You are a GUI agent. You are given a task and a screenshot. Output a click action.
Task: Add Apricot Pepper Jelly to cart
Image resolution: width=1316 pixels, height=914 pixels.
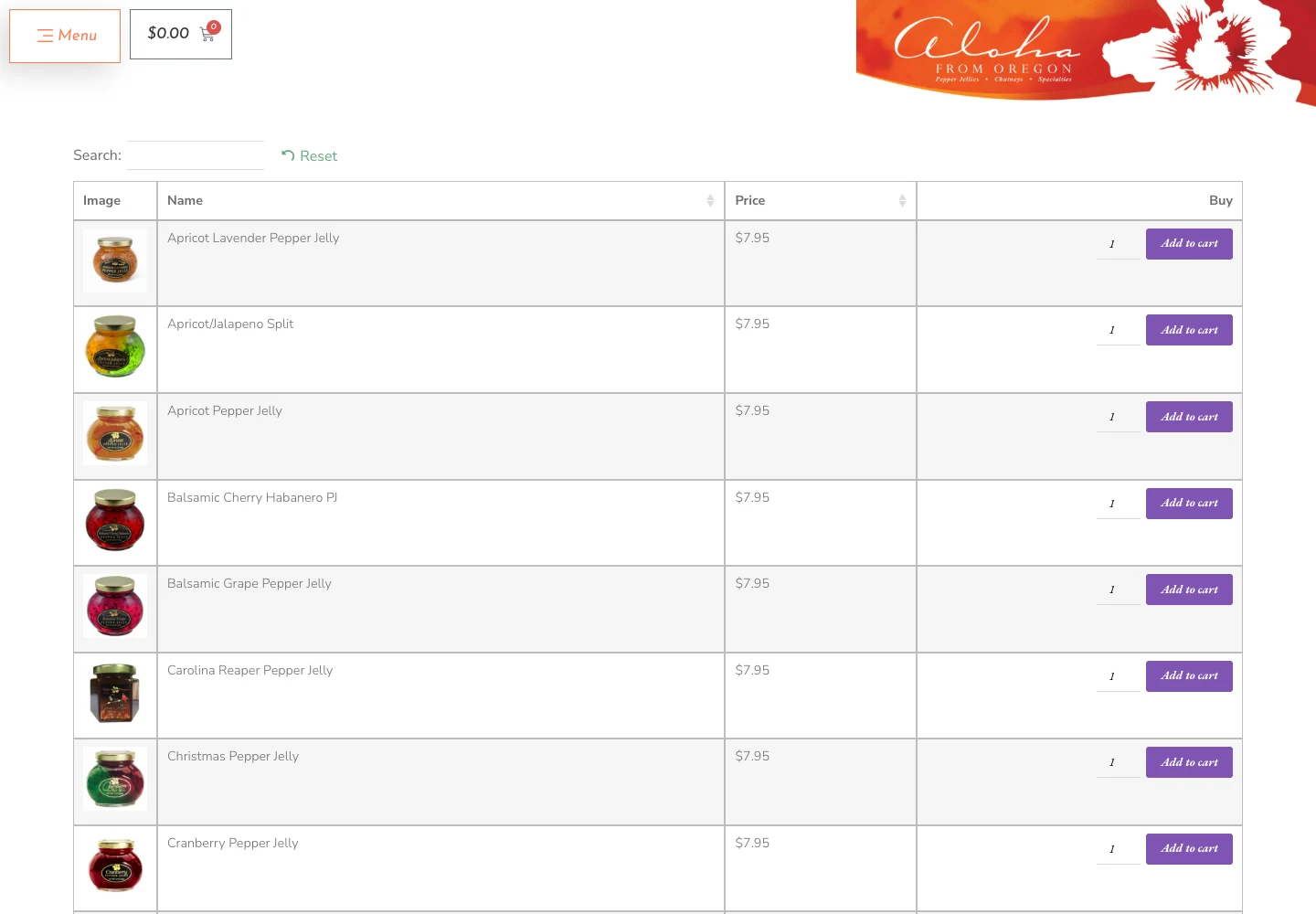coord(1189,417)
